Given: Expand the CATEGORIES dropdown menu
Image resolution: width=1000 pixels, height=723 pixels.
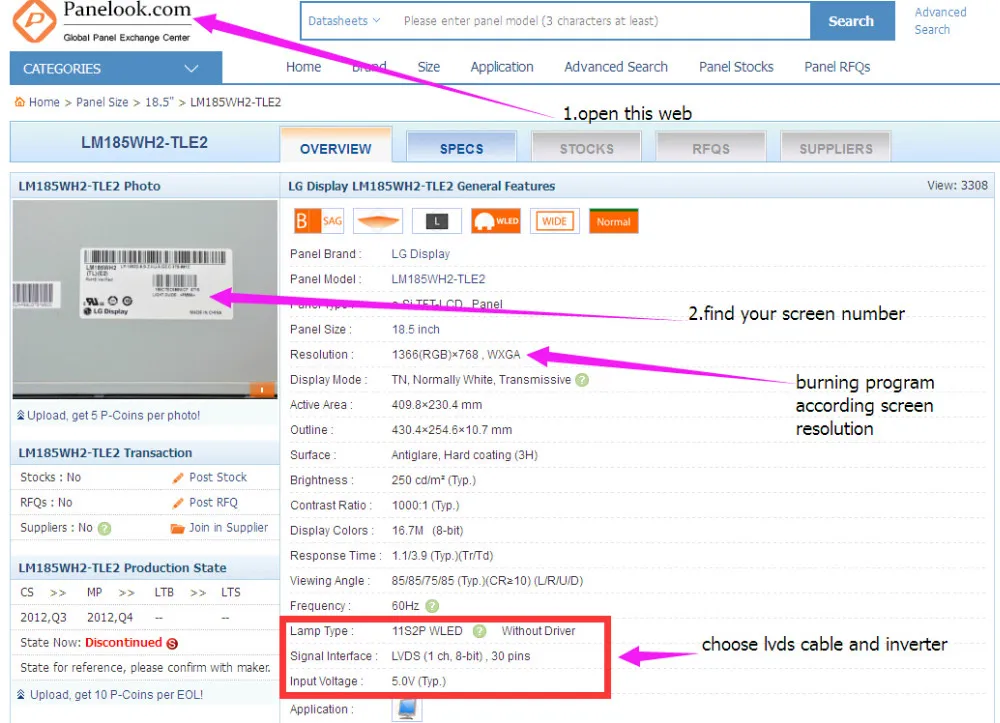Looking at the screenshot, I should tap(116, 69).
